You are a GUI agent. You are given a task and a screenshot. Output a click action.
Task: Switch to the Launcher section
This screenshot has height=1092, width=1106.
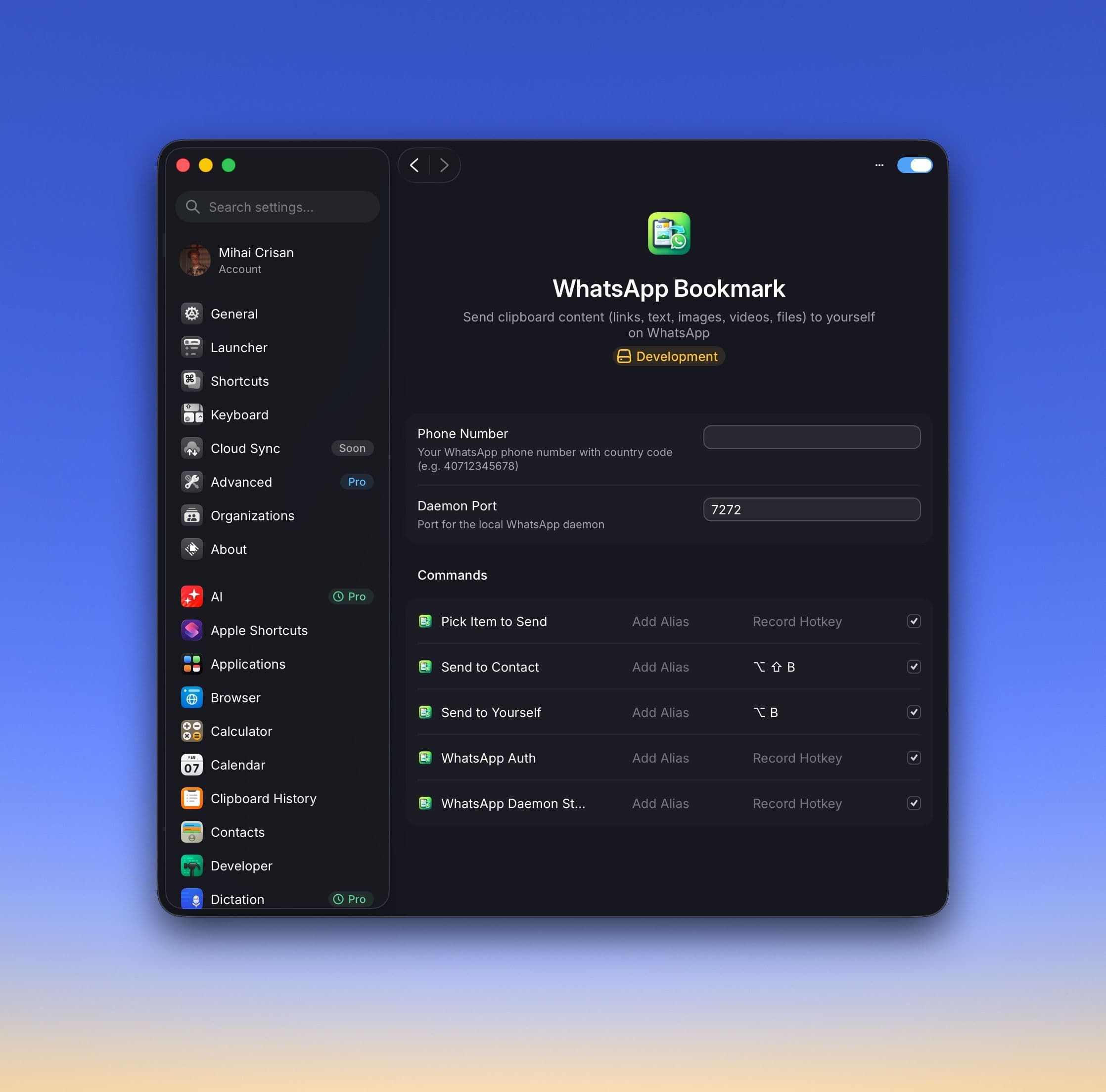click(239, 347)
